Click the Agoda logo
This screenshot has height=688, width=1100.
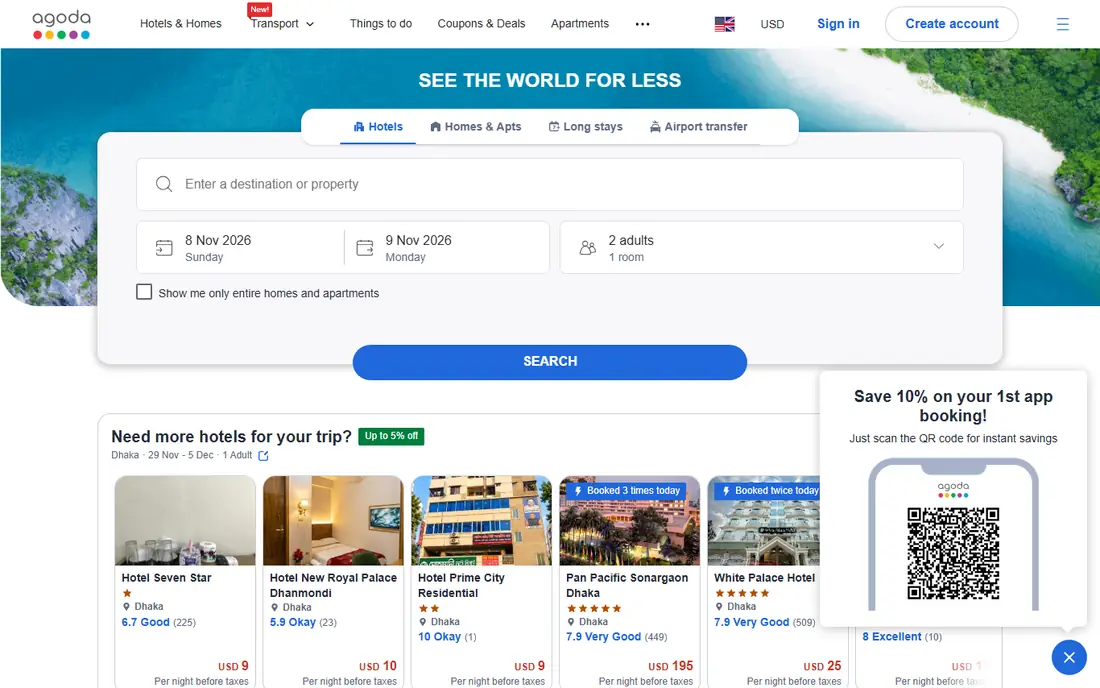point(62,24)
